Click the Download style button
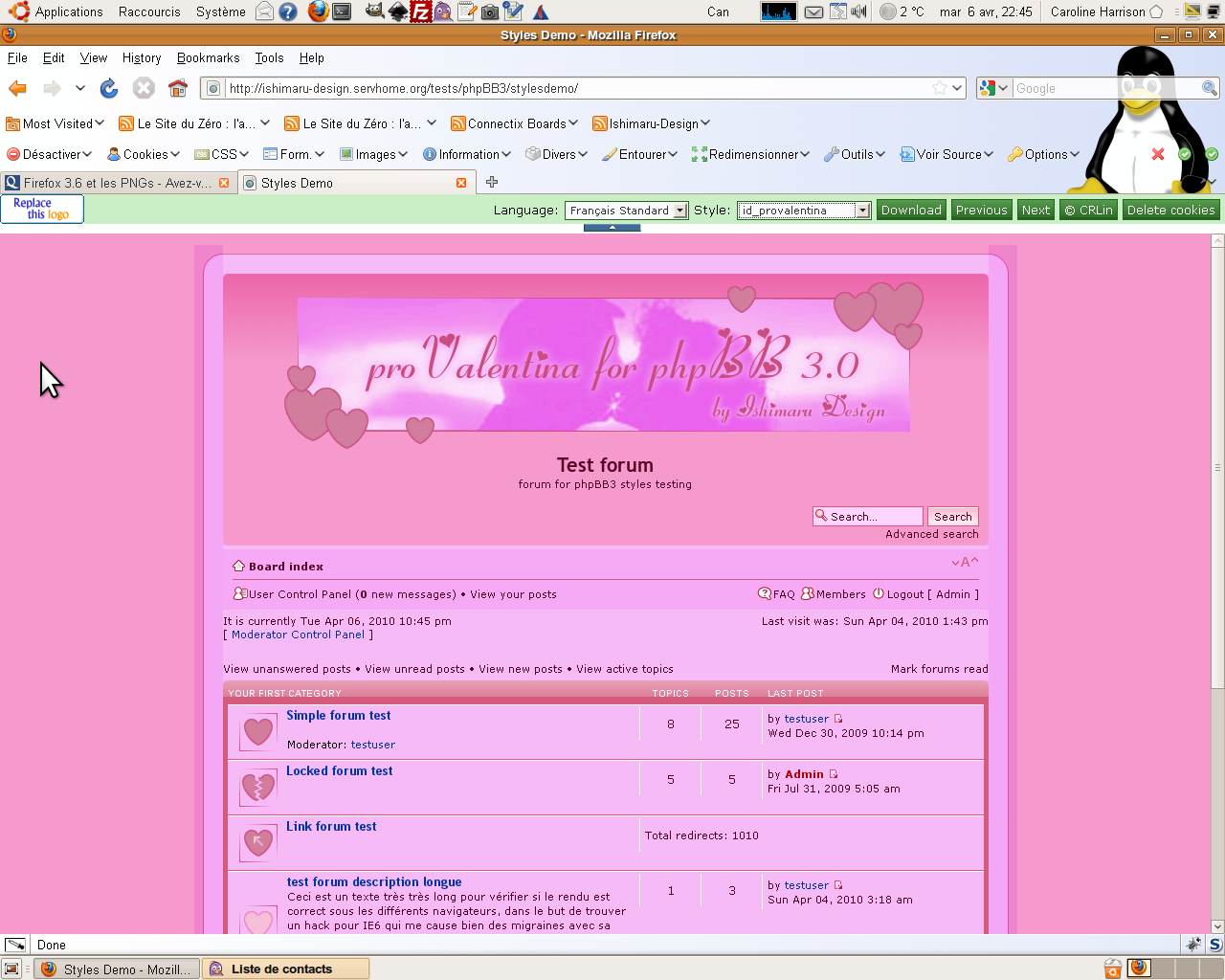 pyautogui.click(x=911, y=211)
